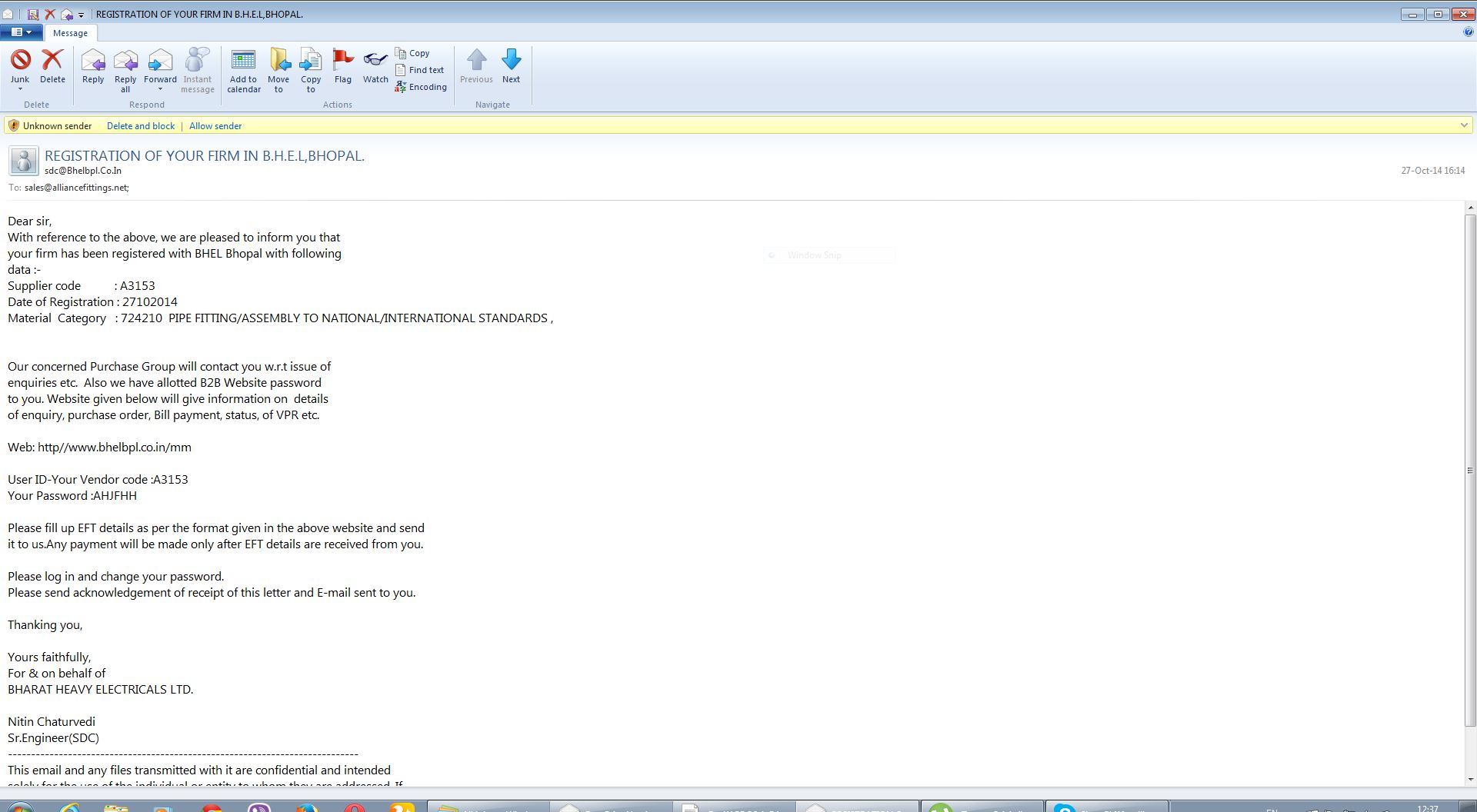This screenshot has width=1477, height=812.
Task: Flag this message
Action: (343, 66)
